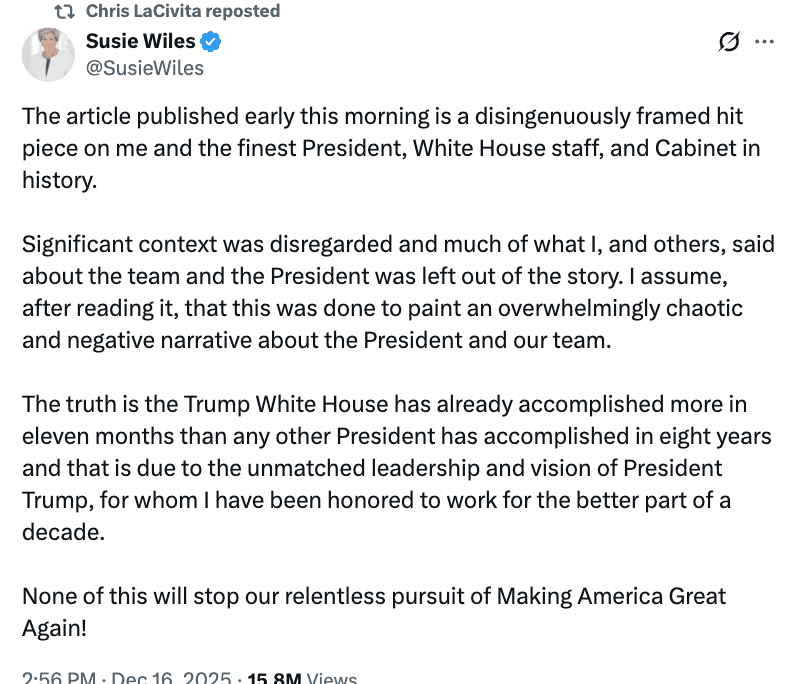Open the Susie Wiles display name link
The width and height of the screenshot is (798, 684).
coord(142,42)
